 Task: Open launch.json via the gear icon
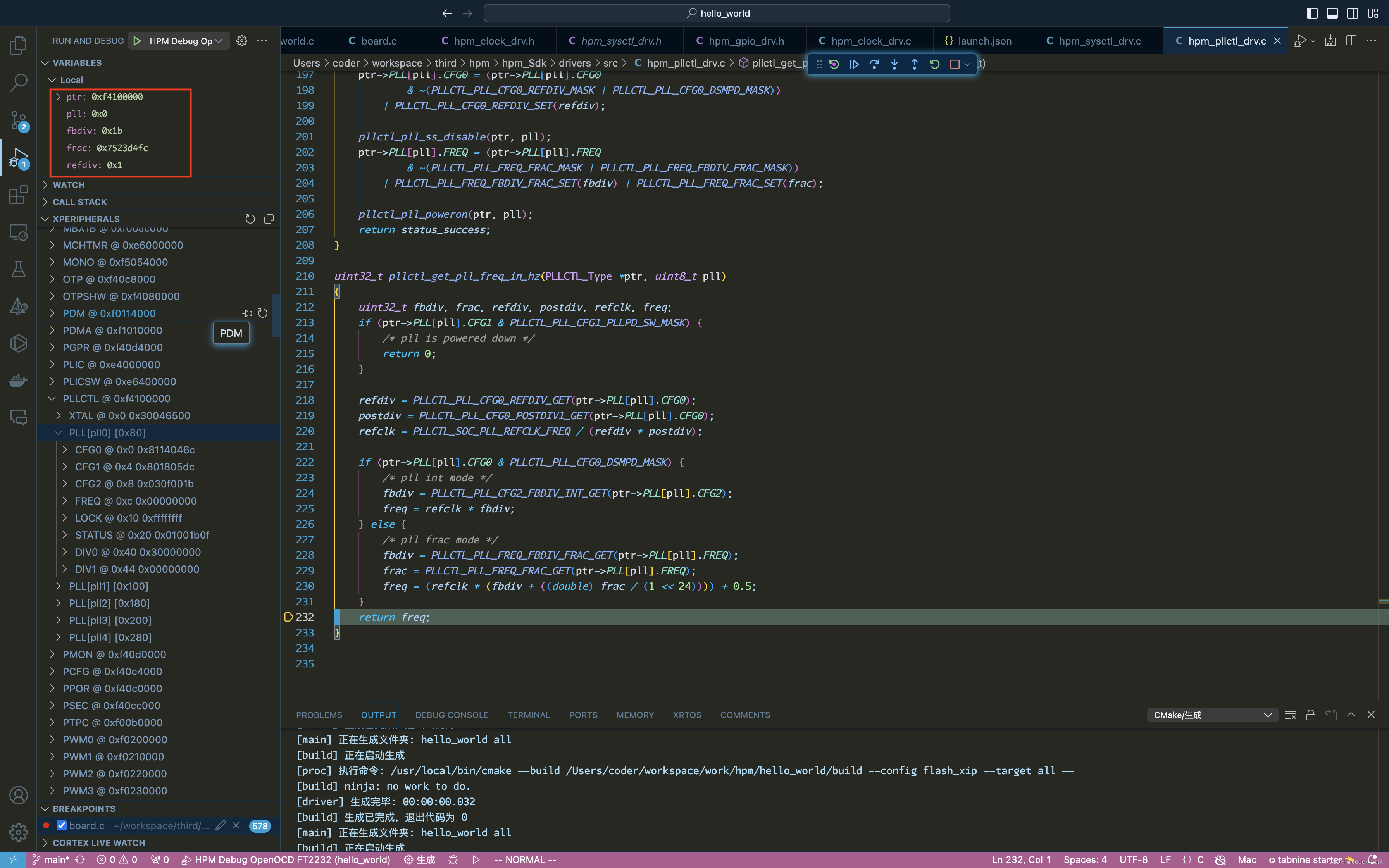pyautogui.click(x=241, y=41)
